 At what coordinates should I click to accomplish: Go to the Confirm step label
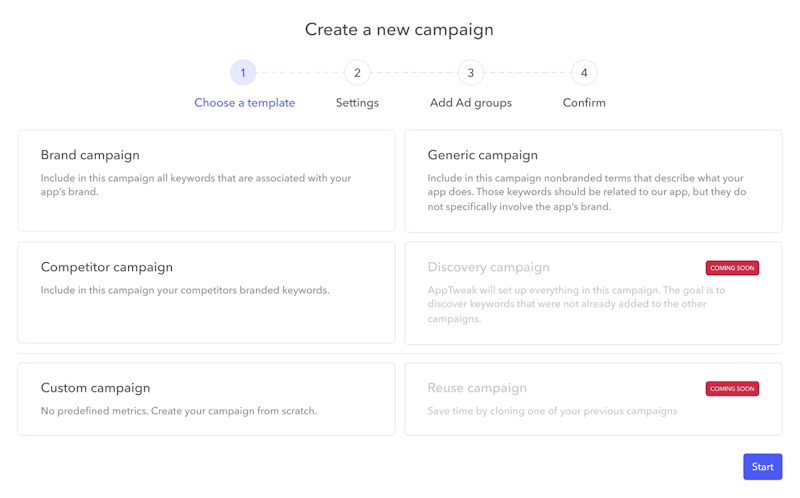point(584,103)
